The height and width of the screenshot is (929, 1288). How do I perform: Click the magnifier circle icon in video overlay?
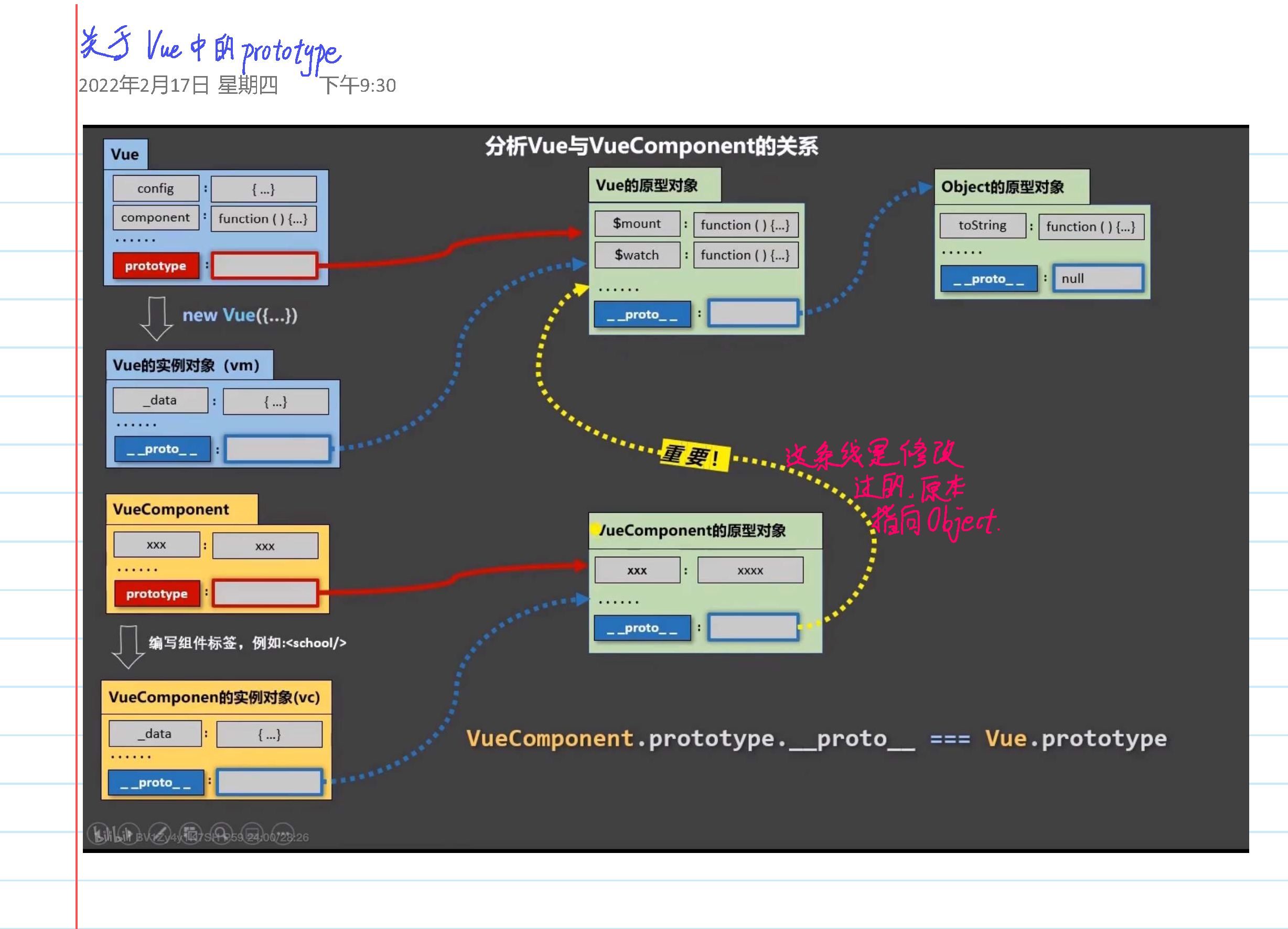pos(221,833)
